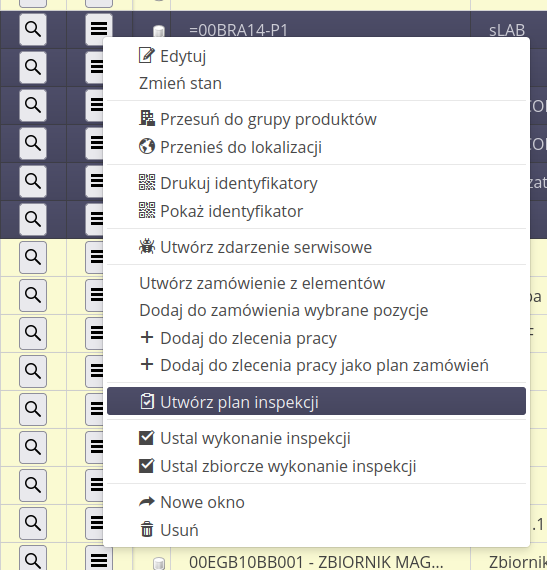This screenshot has height=570, width=547.
Task: Open the hamburger menu in the =00BRA14-P1 row
Action: tap(98, 28)
